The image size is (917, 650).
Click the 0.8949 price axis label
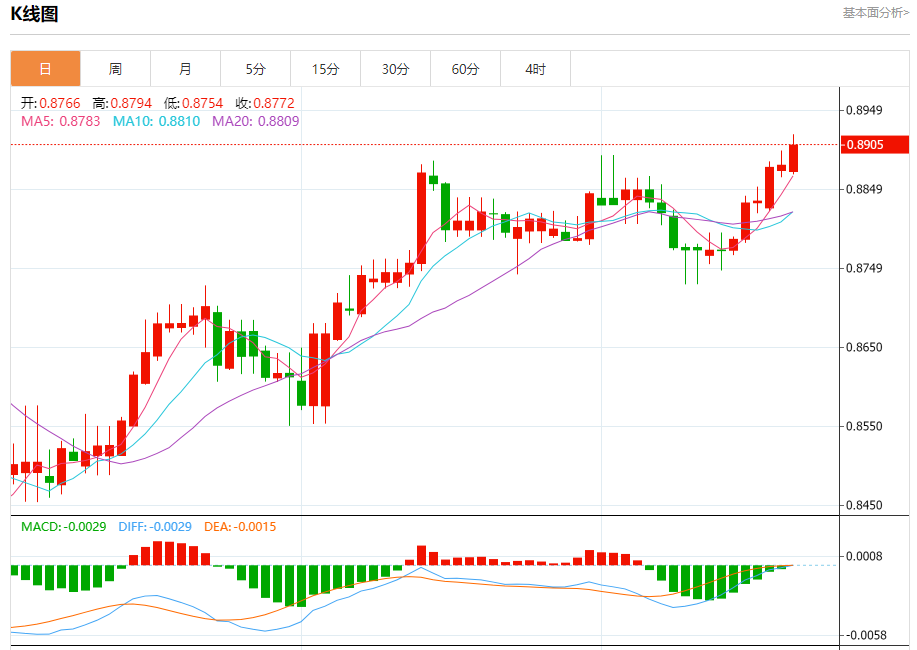pyautogui.click(x=864, y=110)
